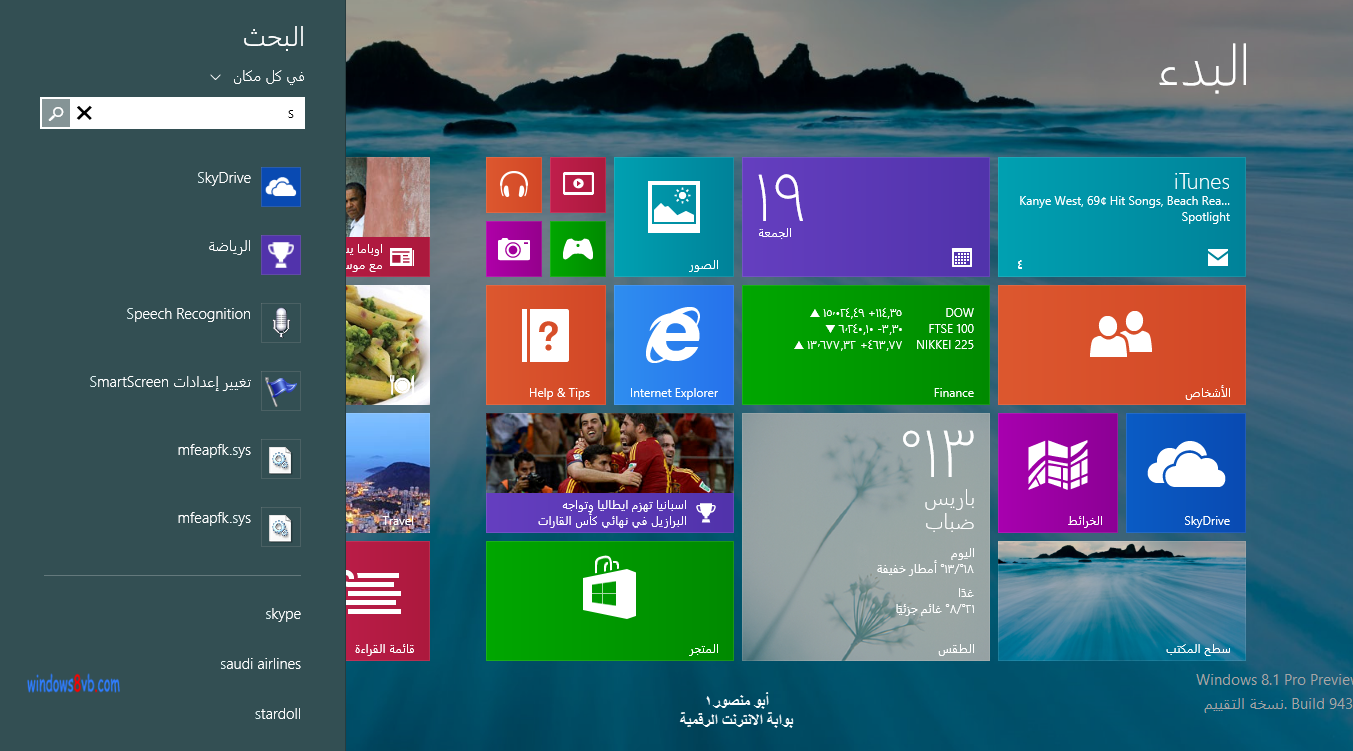
Task: Open the Windows Store tile
Action: tap(609, 600)
